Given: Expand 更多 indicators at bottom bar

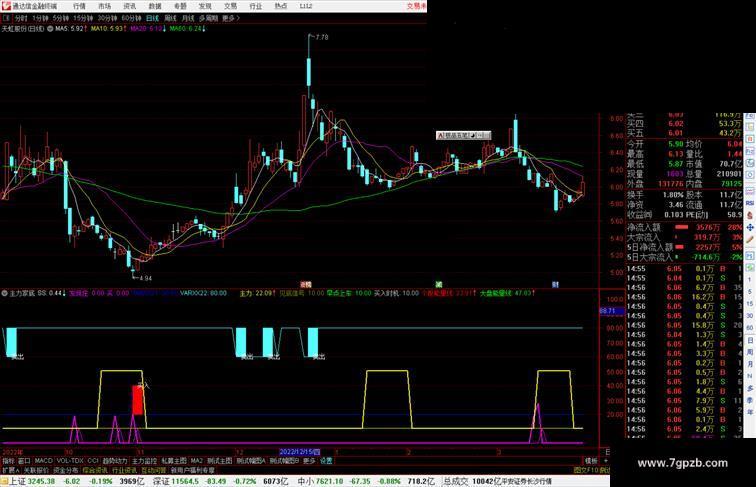Looking at the screenshot, I should click(x=309, y=461).
